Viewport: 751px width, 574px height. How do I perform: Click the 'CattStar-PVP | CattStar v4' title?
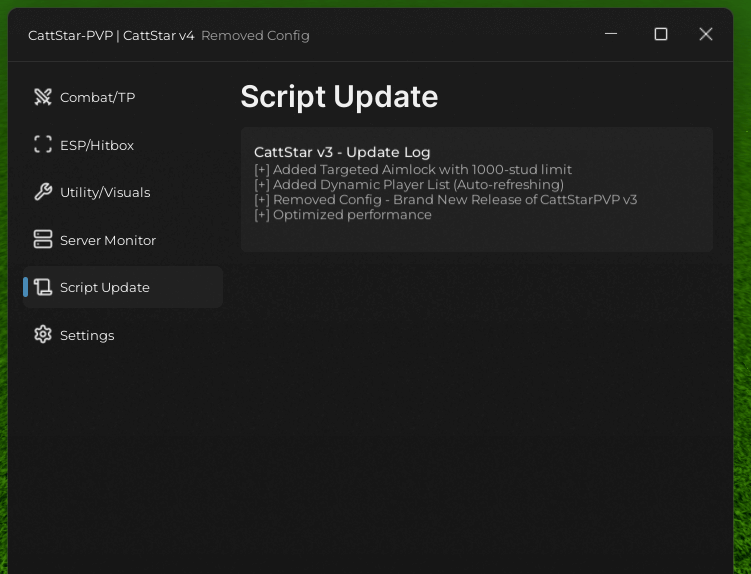(x=111, y=35)
